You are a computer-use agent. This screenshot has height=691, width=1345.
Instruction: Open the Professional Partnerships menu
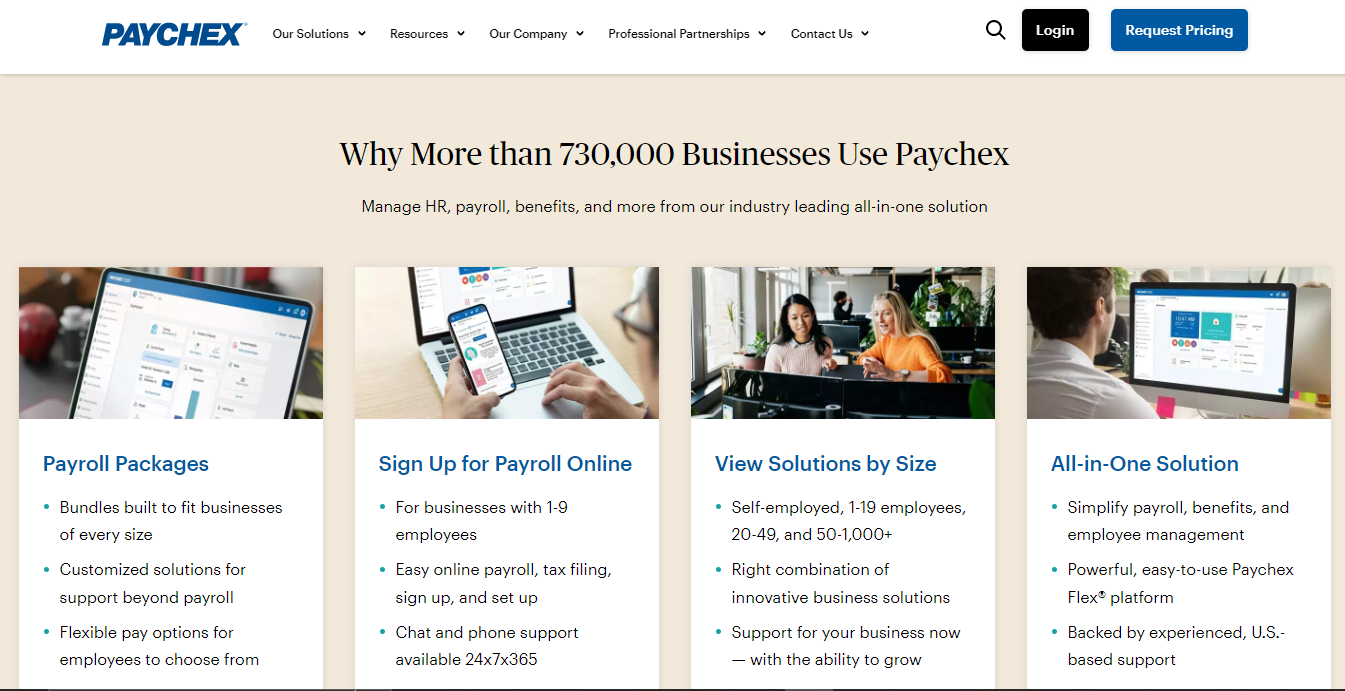(x=687, y=34)
